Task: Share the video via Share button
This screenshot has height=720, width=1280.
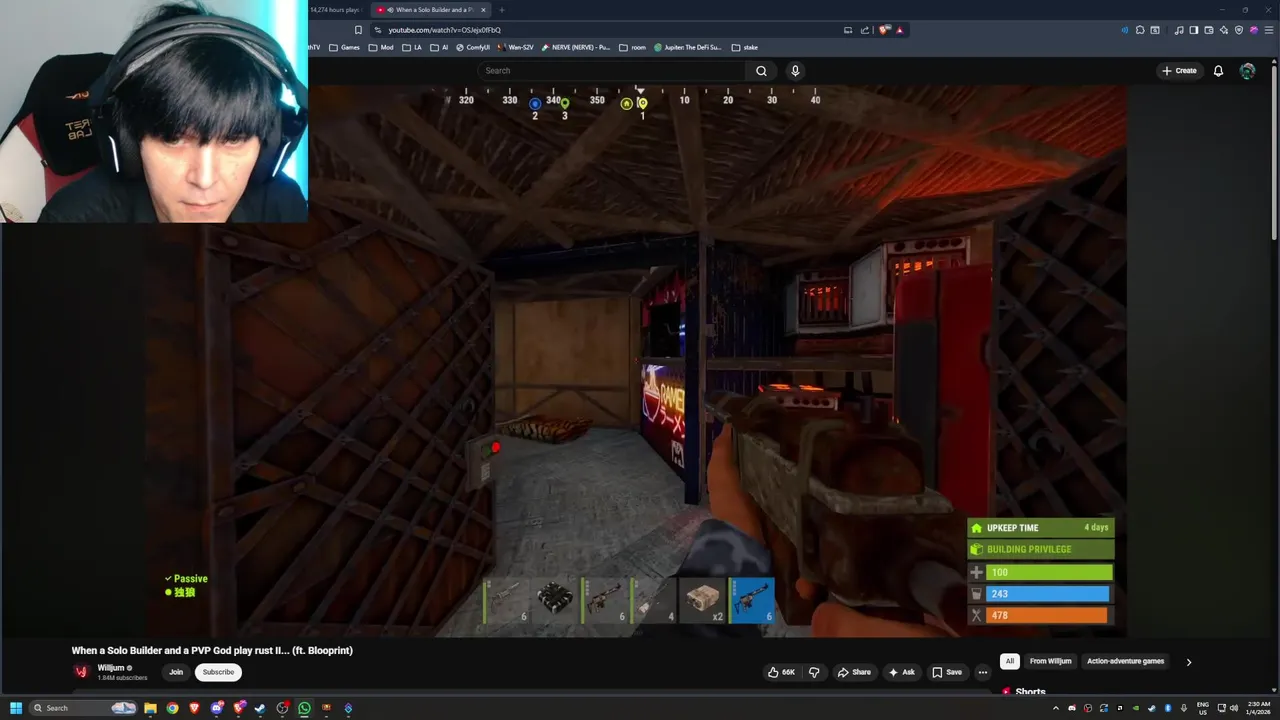Action: click(854, 672)
